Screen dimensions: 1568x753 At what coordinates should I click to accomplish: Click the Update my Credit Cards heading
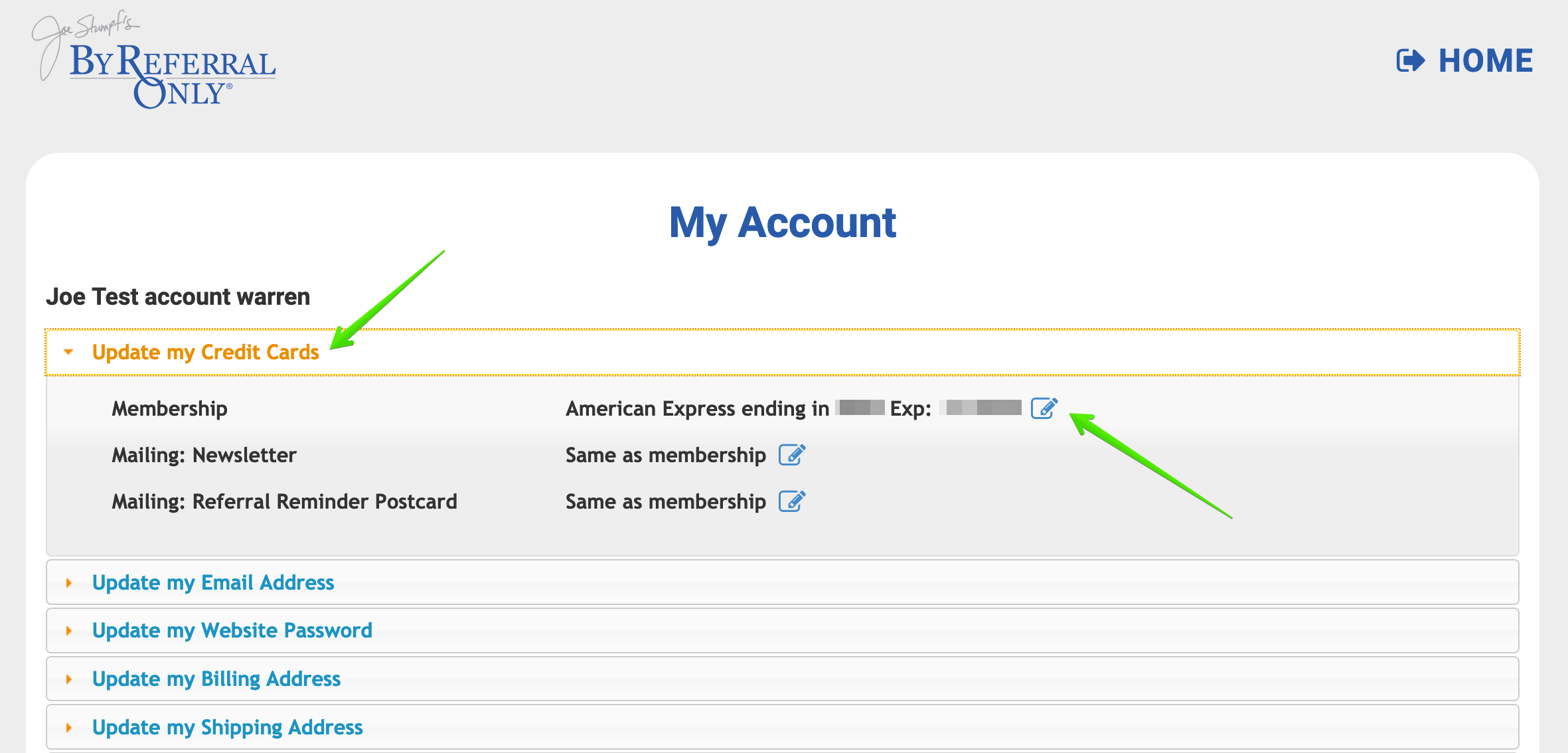point(205,352)
